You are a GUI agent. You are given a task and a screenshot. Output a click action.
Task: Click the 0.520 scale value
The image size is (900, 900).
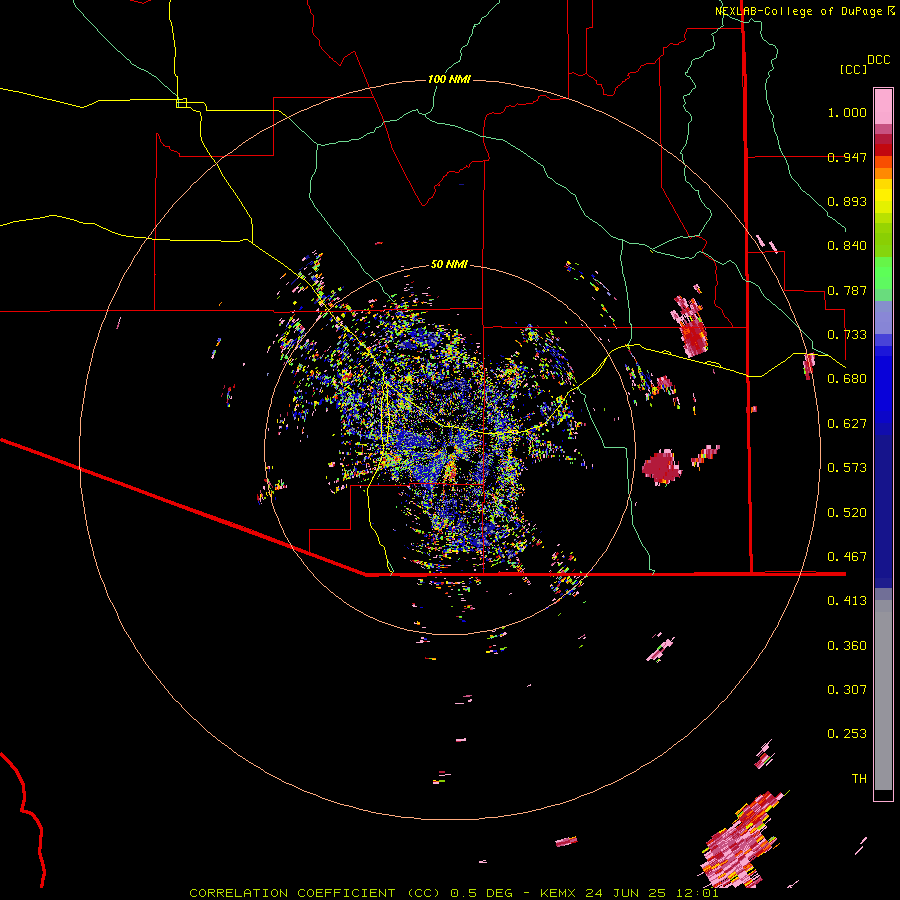pyautogui.click(x=847, y=513)
